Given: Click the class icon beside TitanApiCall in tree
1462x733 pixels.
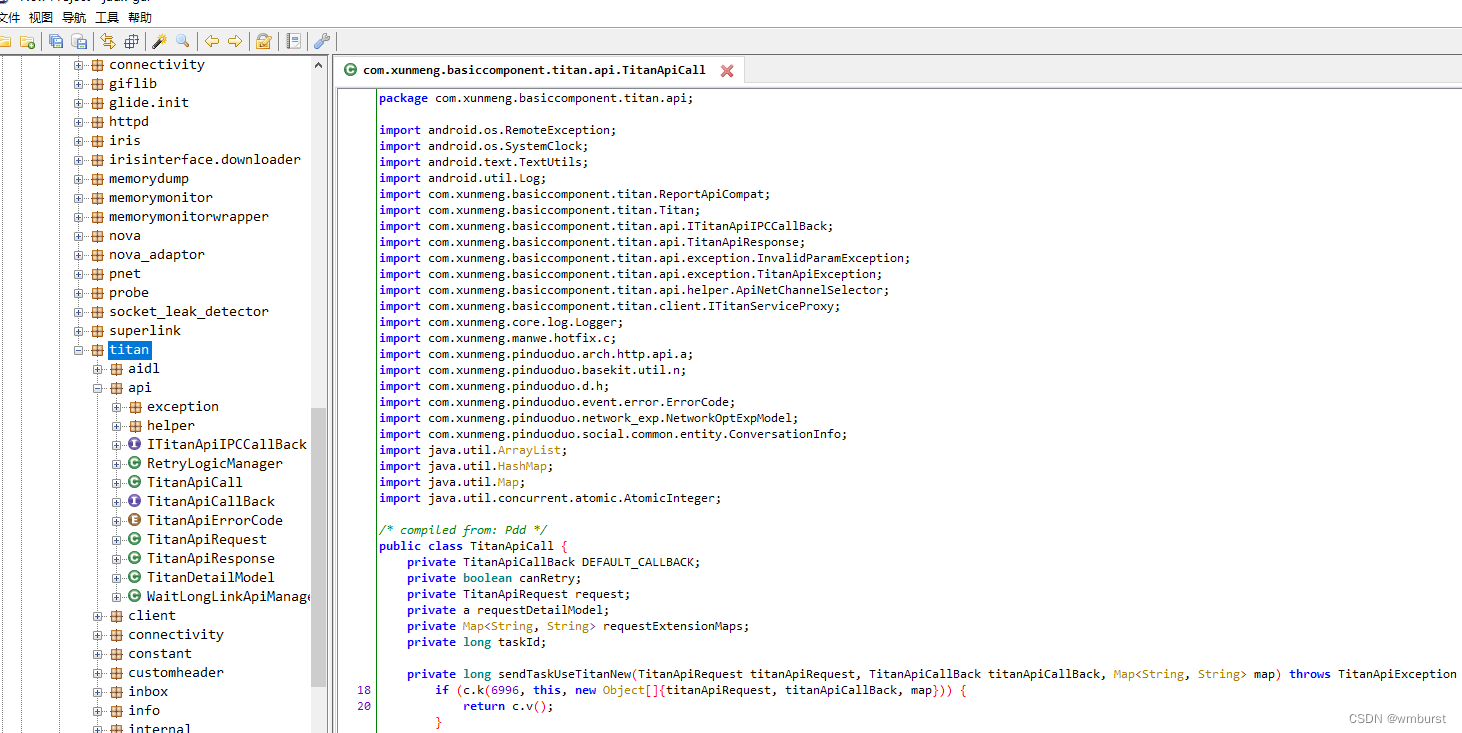Looking at the screenshot, I should tap(135, 482).
